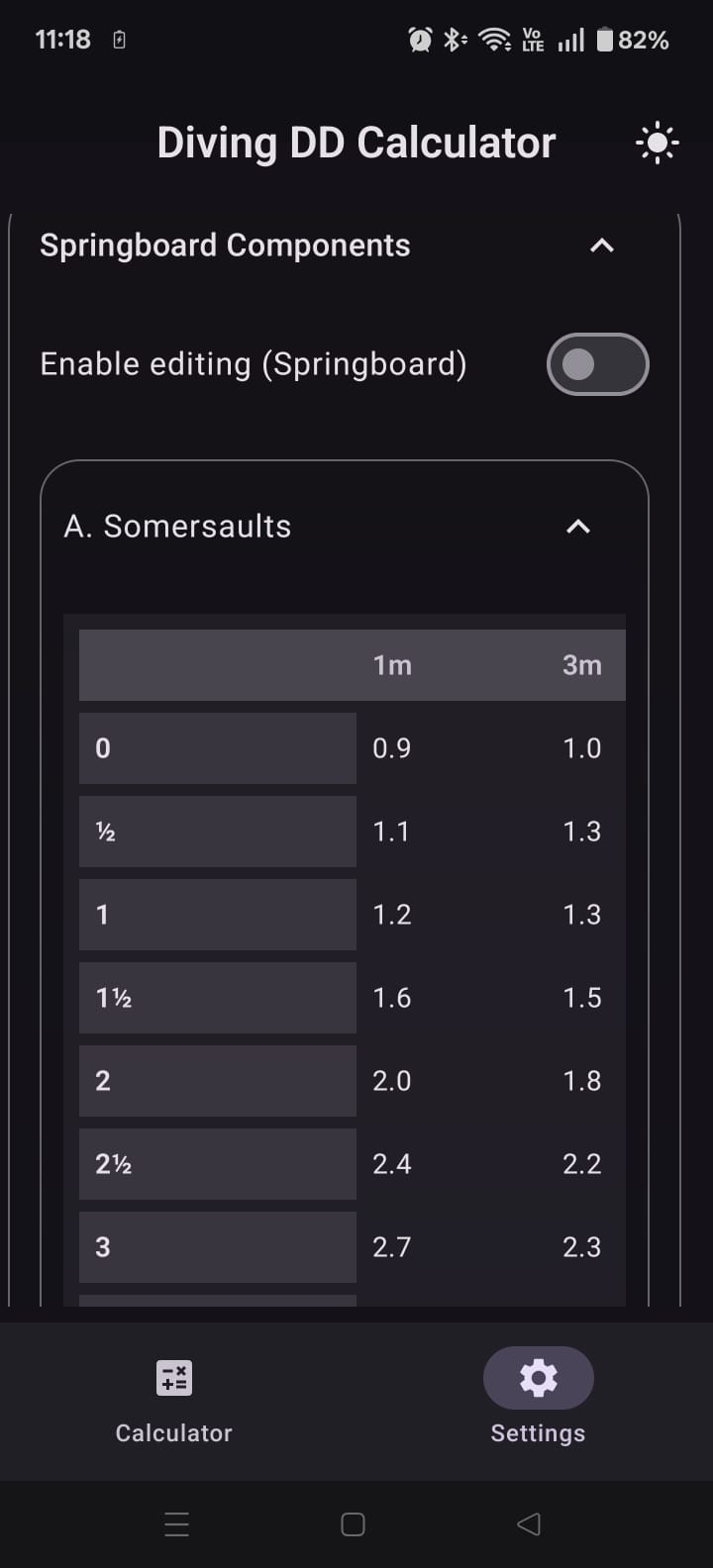Collapse the A. Somersaults section chevron

tap(577, 527)
